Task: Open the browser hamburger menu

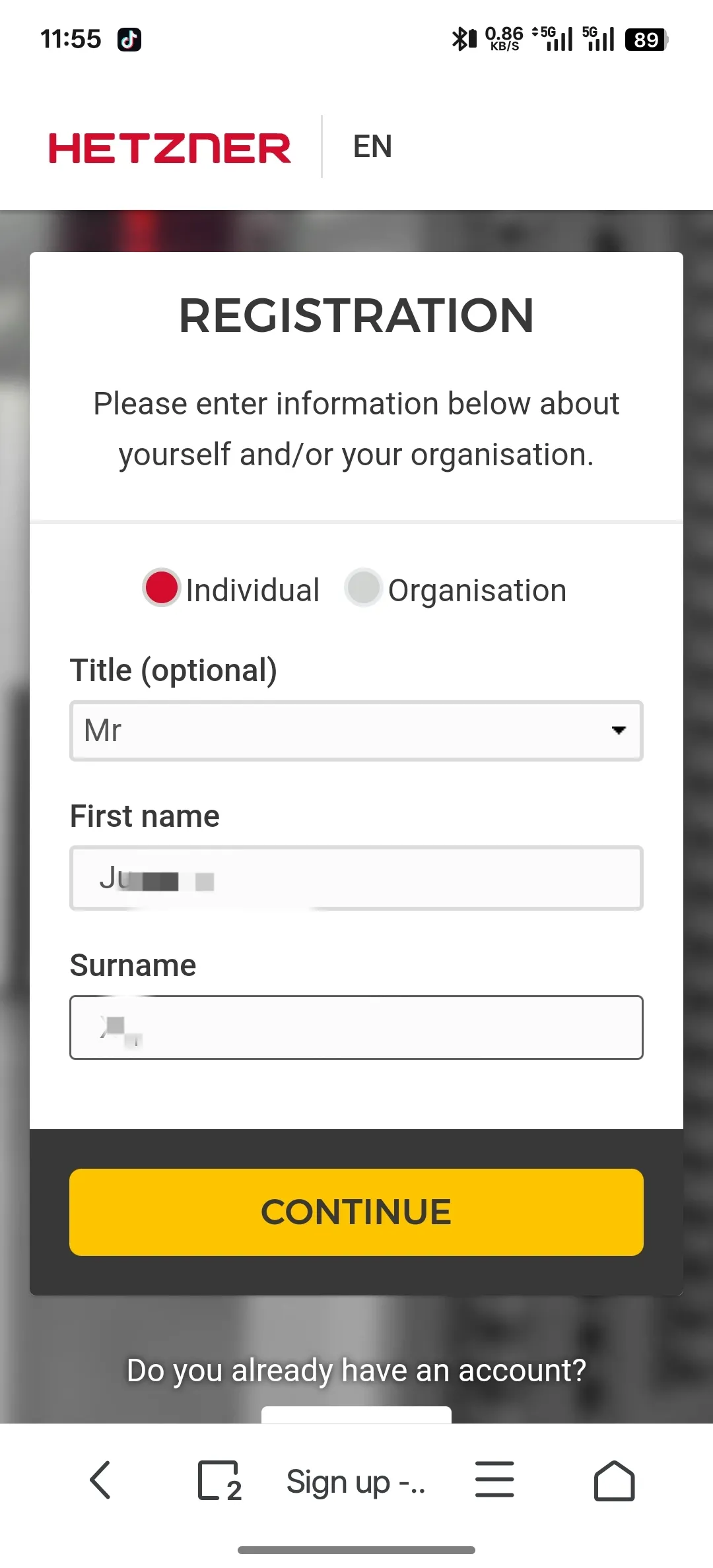Action: click(494, 1481)
